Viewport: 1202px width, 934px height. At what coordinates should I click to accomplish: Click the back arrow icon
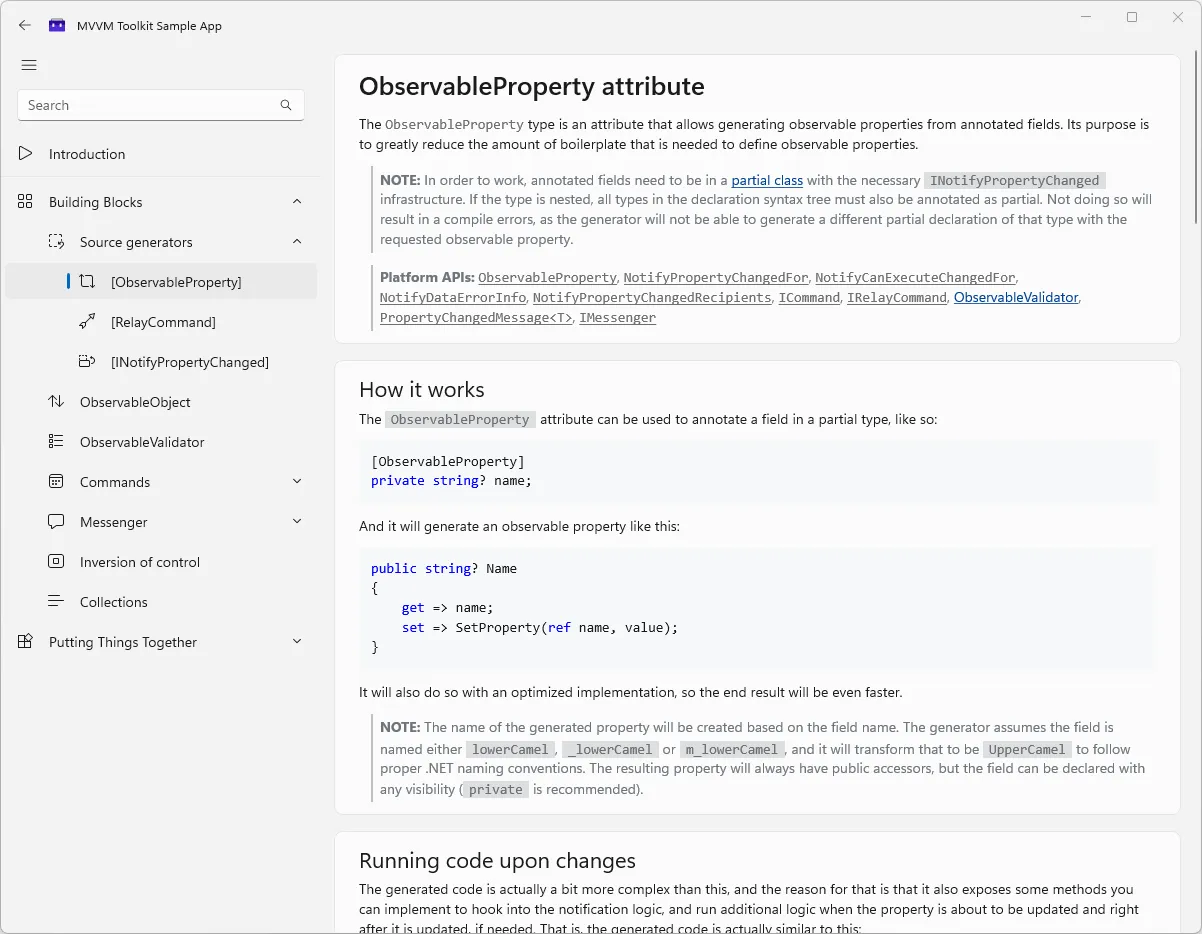click(25, 26)
